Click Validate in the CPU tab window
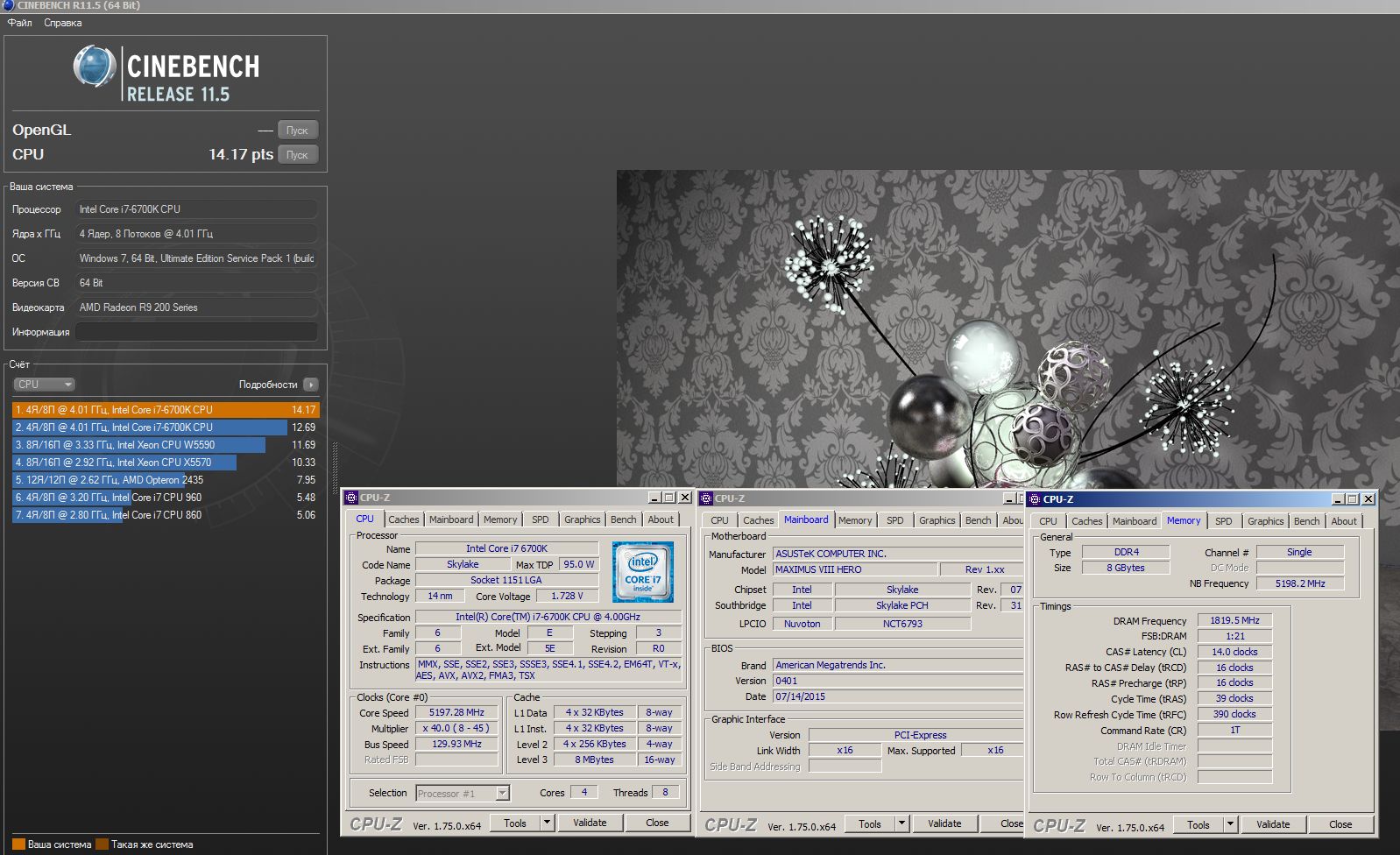 (x=590, y=823)
